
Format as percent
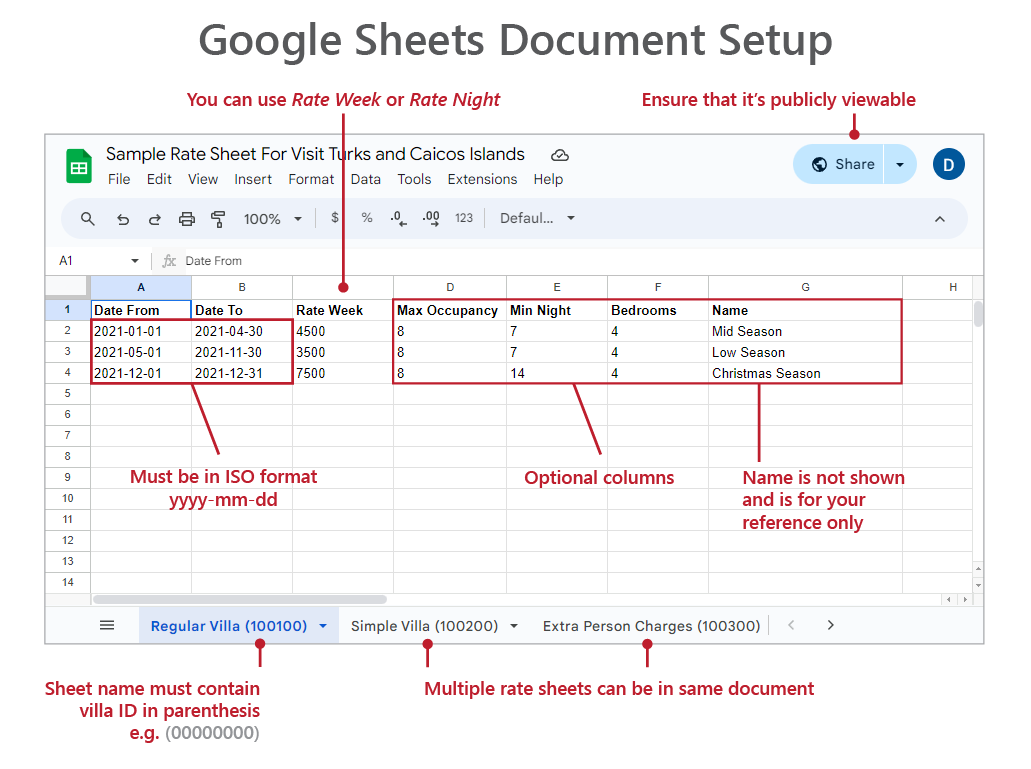tap(367, 218)
